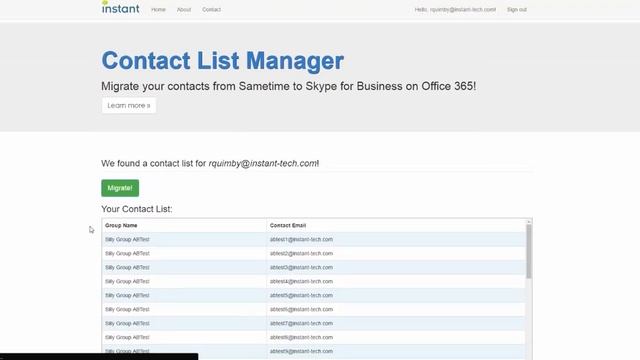Viewport: 640px width, 360px height.
Task: Click the Learn more button
Action: pos(129,105)
